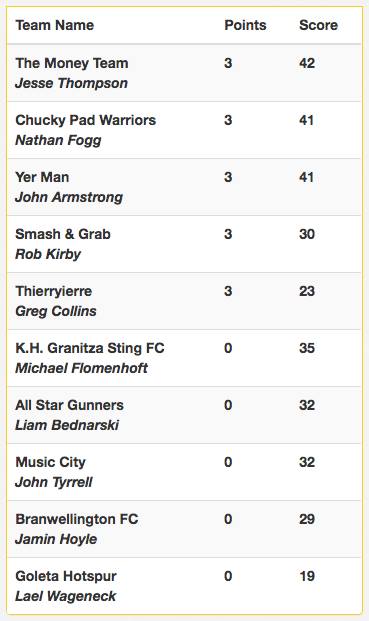
Task: Open the Yer Man team row
Action: pyautogui.click(x=184, y=187)
